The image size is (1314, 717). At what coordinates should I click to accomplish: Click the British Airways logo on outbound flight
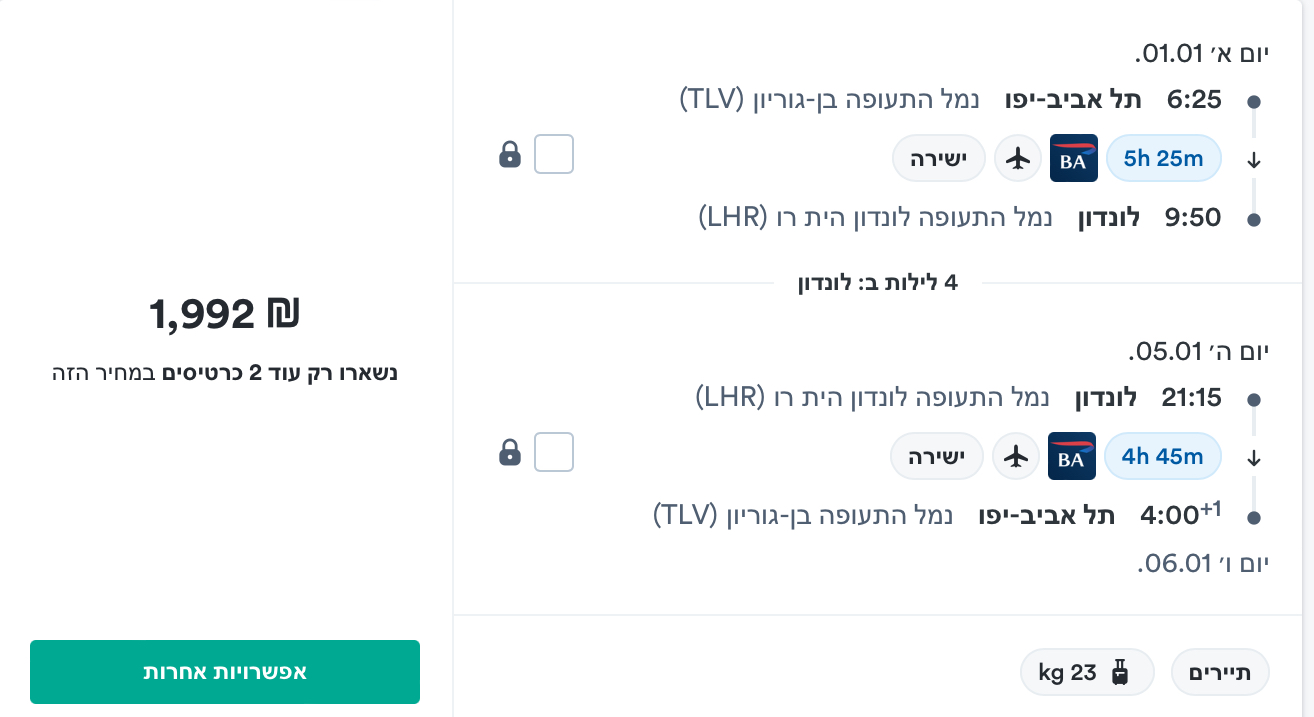tap(1073, 158)
